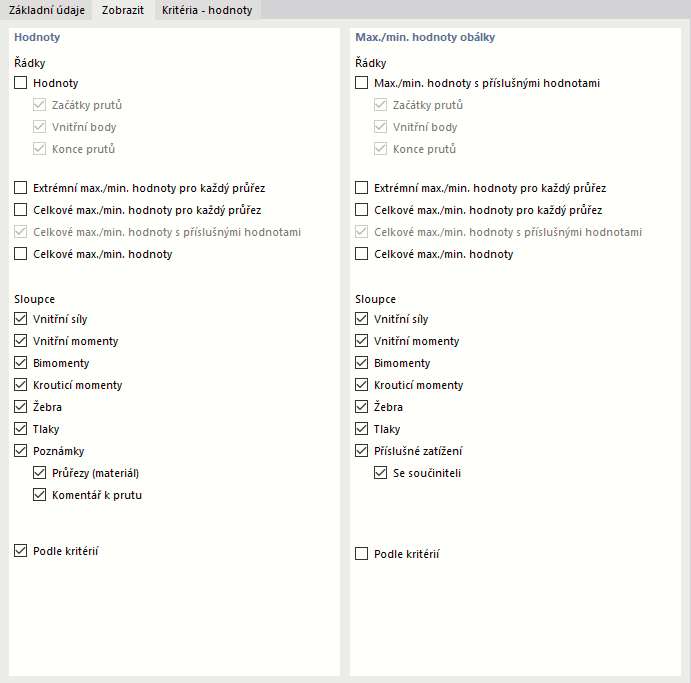
Task: Uncheck Kroutící momenty in the Hodnoty panel
Action: pyautogui.click(x=21, y=385)
